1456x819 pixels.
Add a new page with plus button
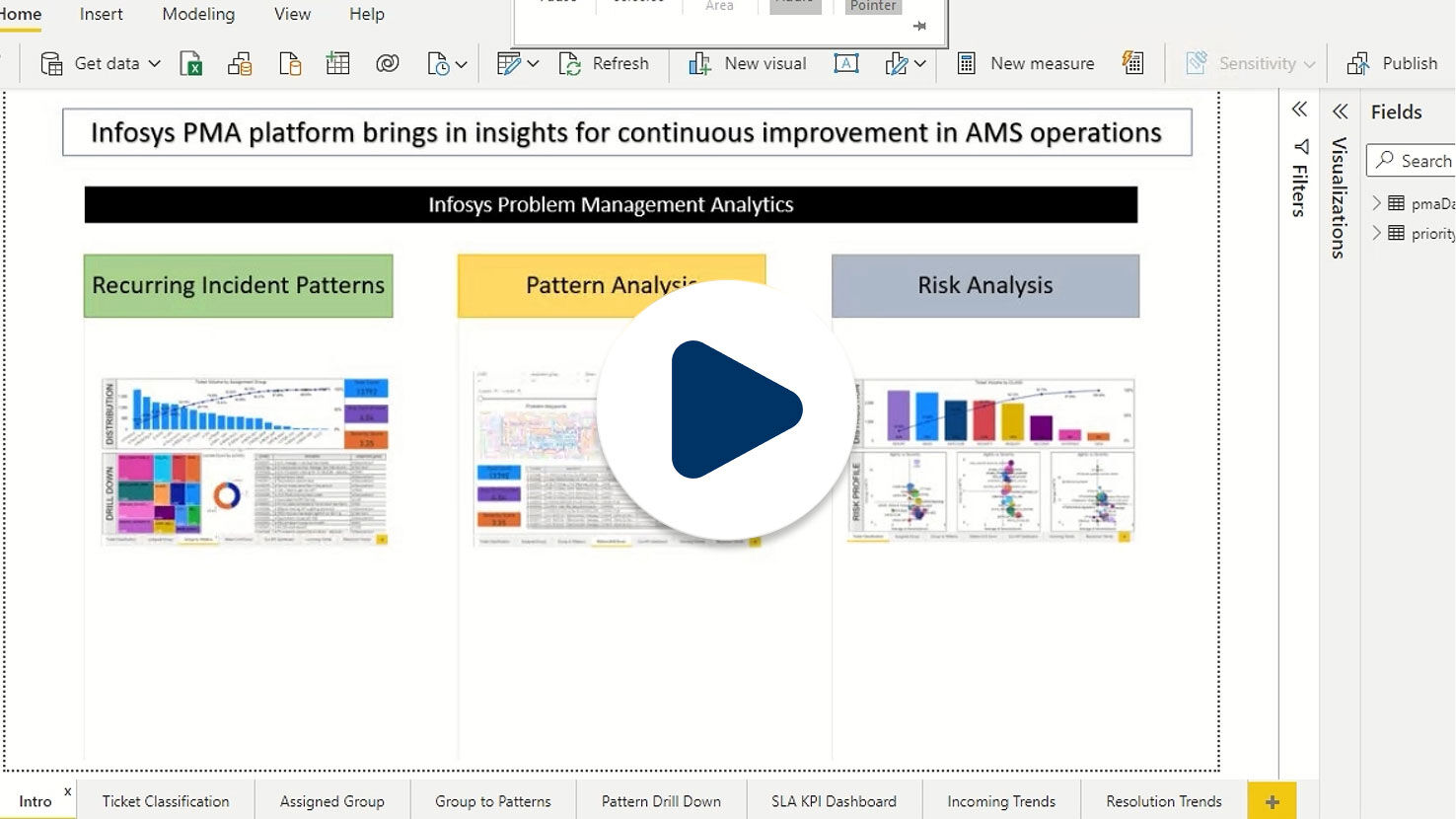click(1272, 801)
